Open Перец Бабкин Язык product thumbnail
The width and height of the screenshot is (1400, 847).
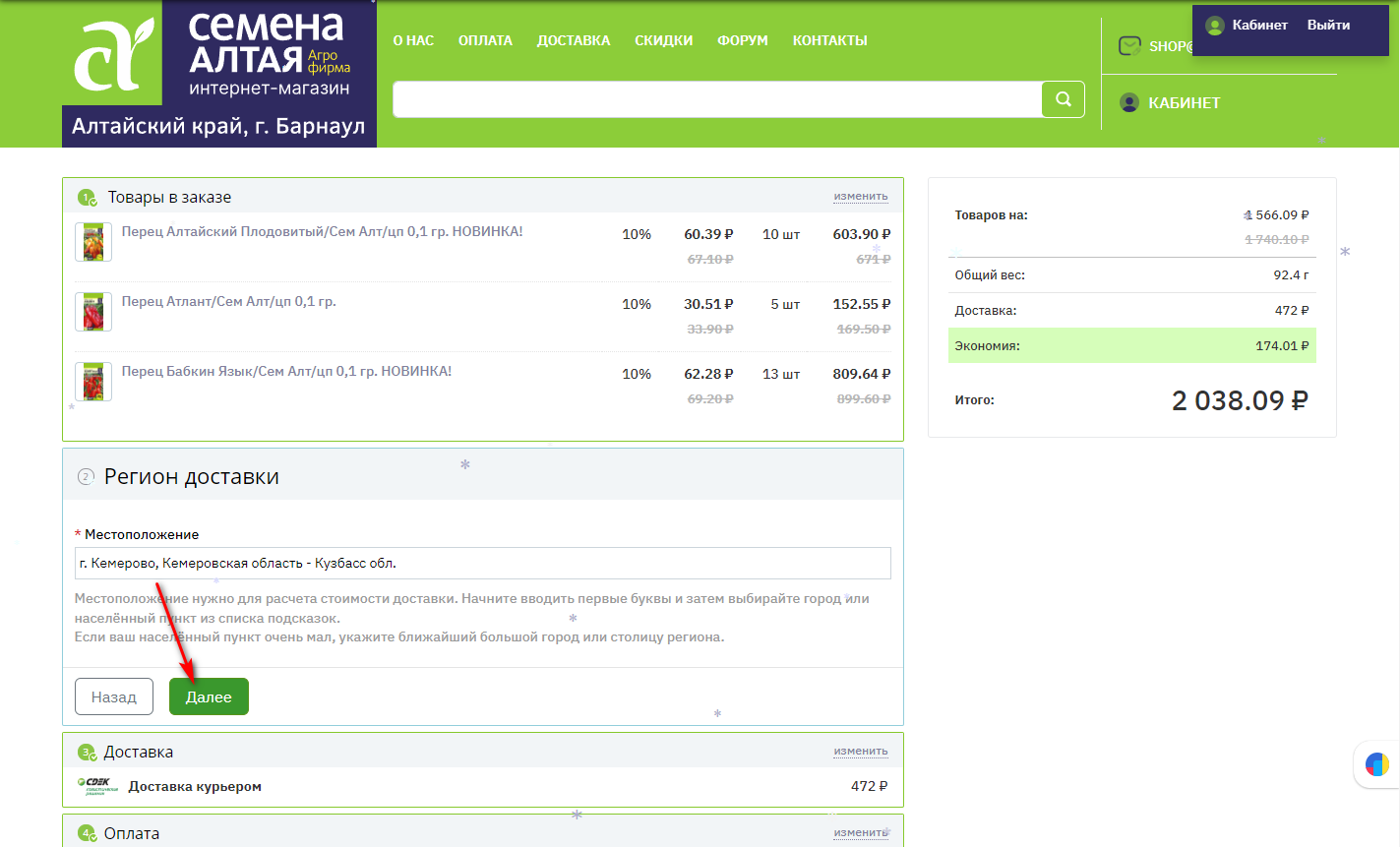point(93,382)
